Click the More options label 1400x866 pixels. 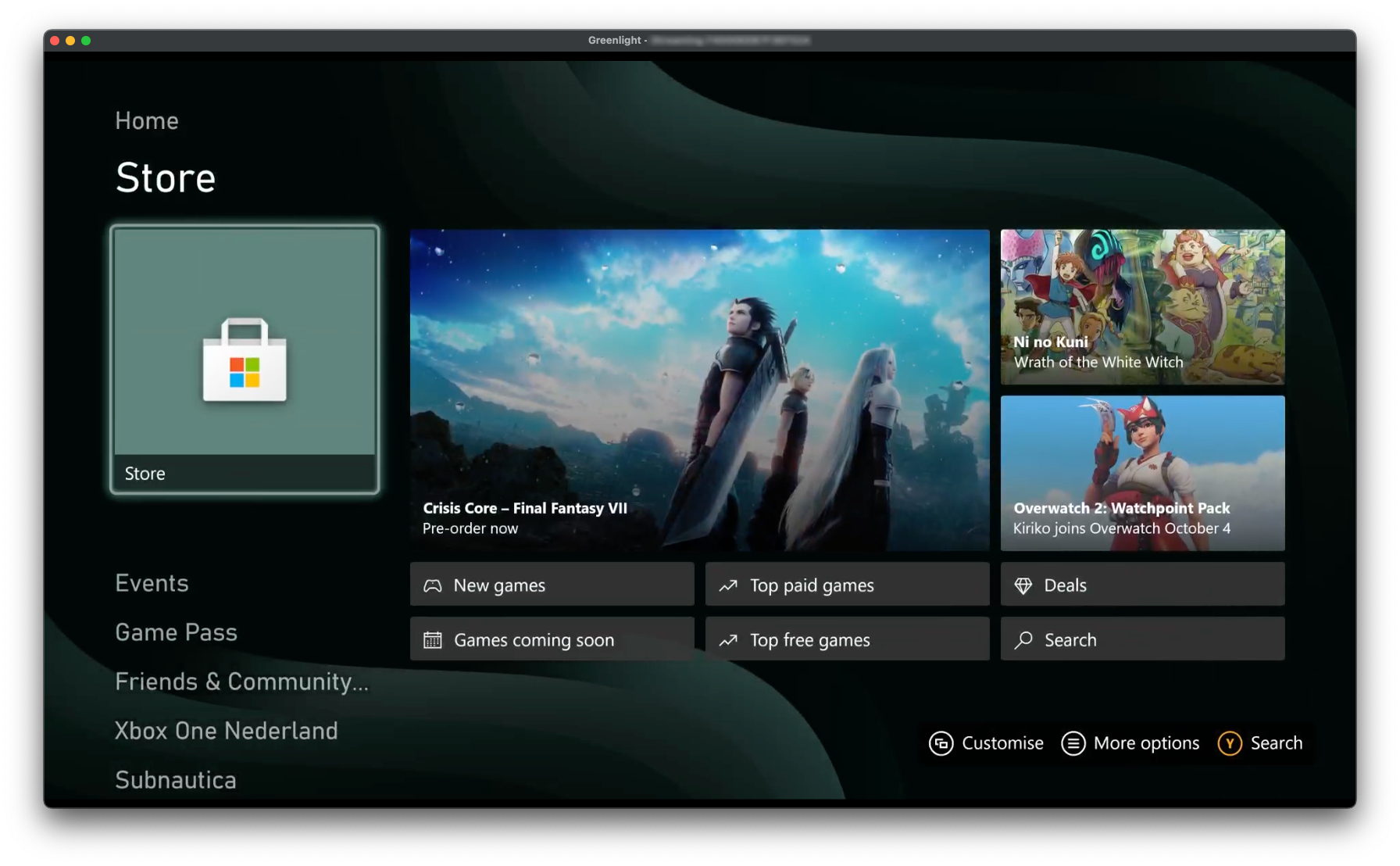[1146, 743]
